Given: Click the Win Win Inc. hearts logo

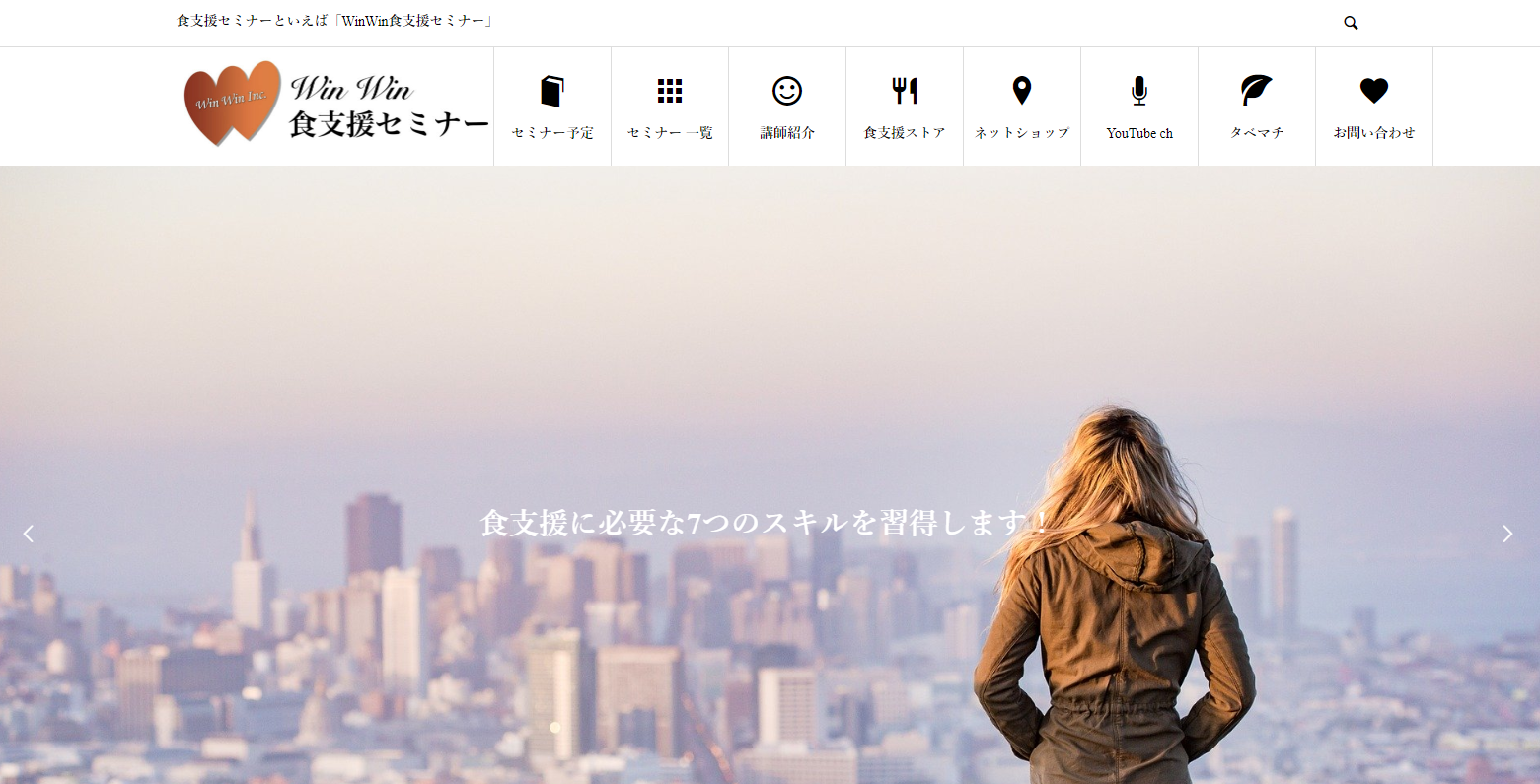Looking at the screenshot, I should [x=233, y=103].
